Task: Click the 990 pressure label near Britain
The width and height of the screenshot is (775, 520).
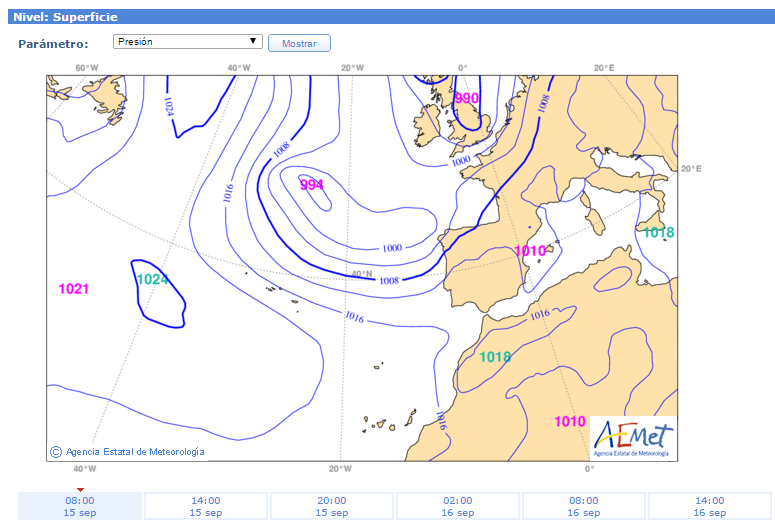Action: point(467,98)
